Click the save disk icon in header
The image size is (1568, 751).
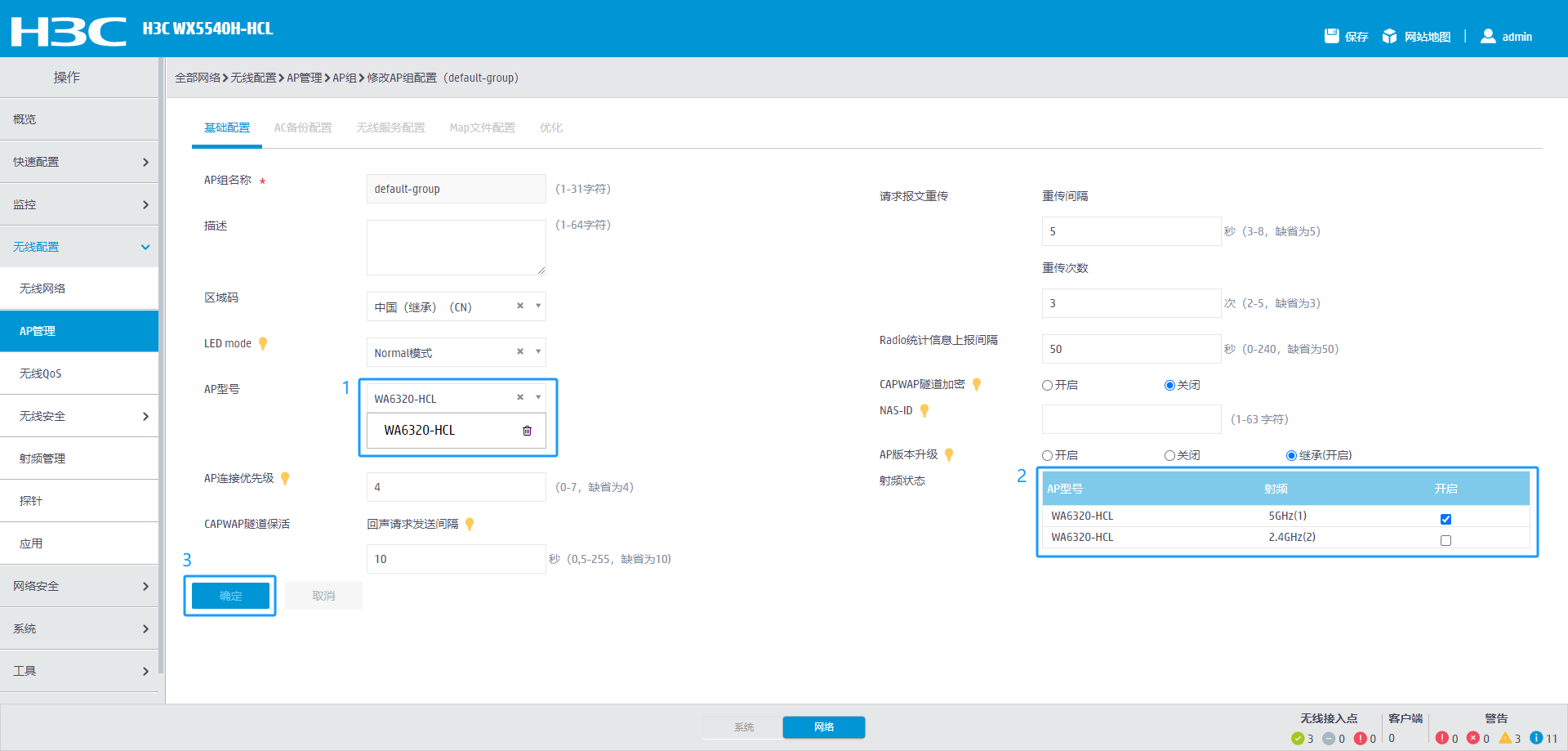click(1331, 36)
